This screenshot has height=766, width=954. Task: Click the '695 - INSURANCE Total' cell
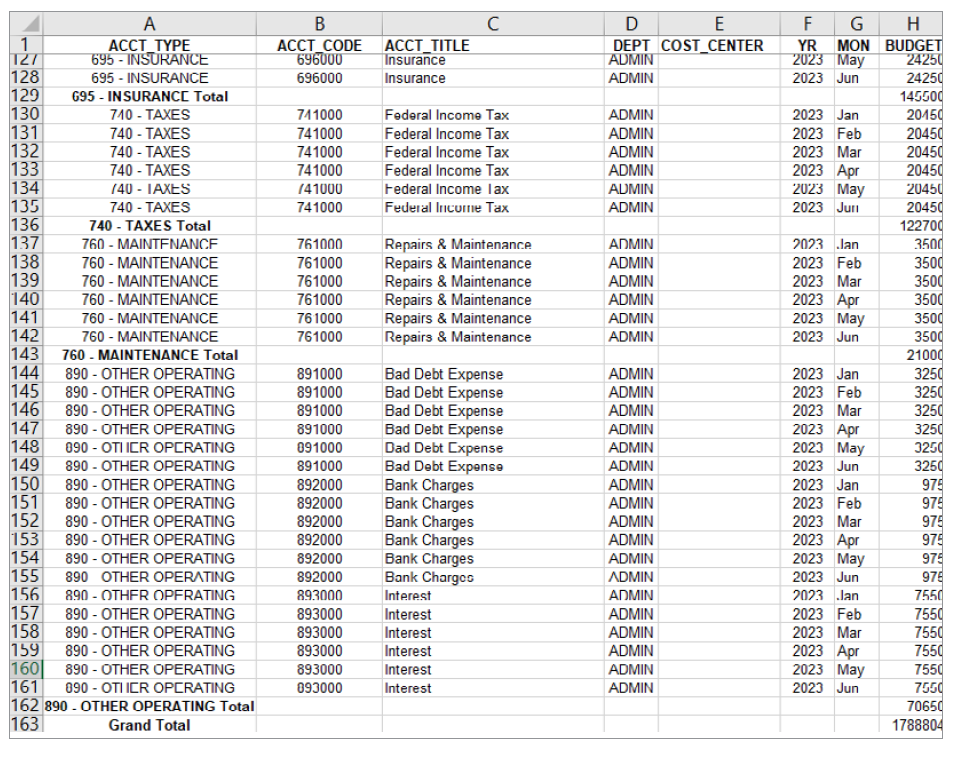(150, 96)
